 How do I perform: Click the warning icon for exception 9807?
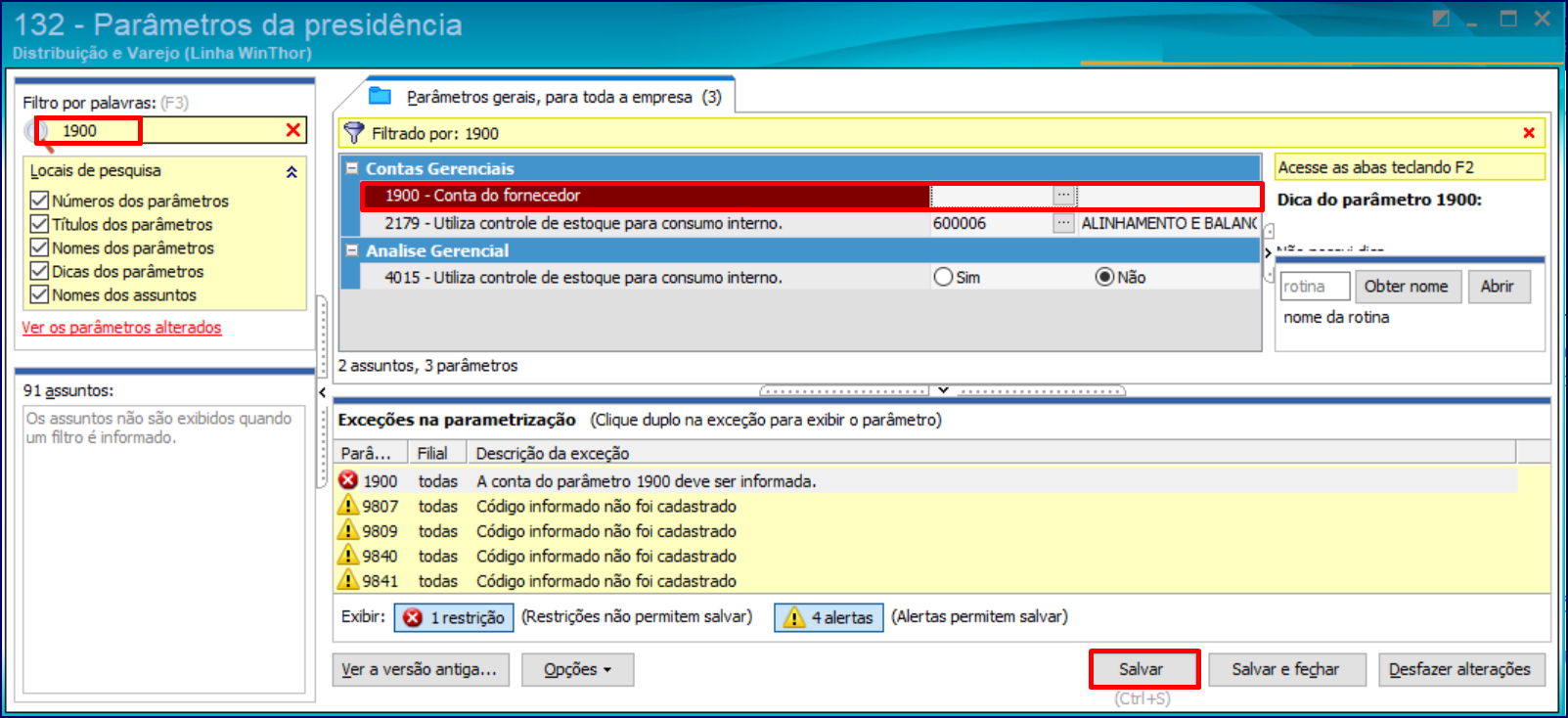pyautogui.click(x=348, y=505)
